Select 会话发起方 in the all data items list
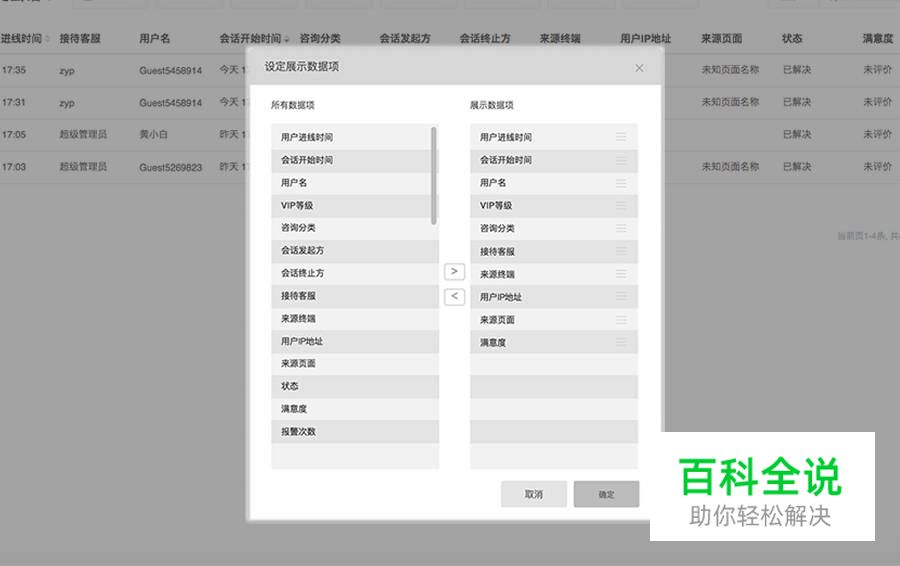The width and height of the screenshot is (900, 566). [355, 251]
